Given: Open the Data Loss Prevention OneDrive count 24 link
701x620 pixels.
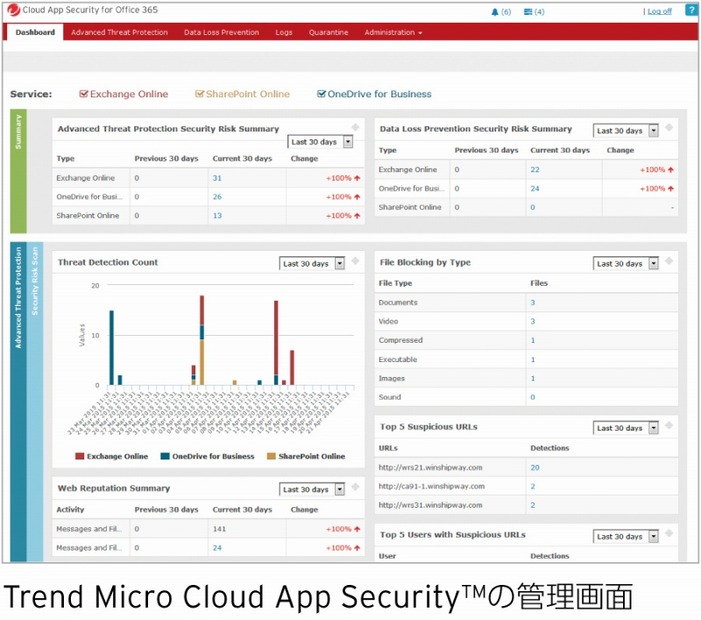Looking at the screenshot, I should tap(535, 189).
